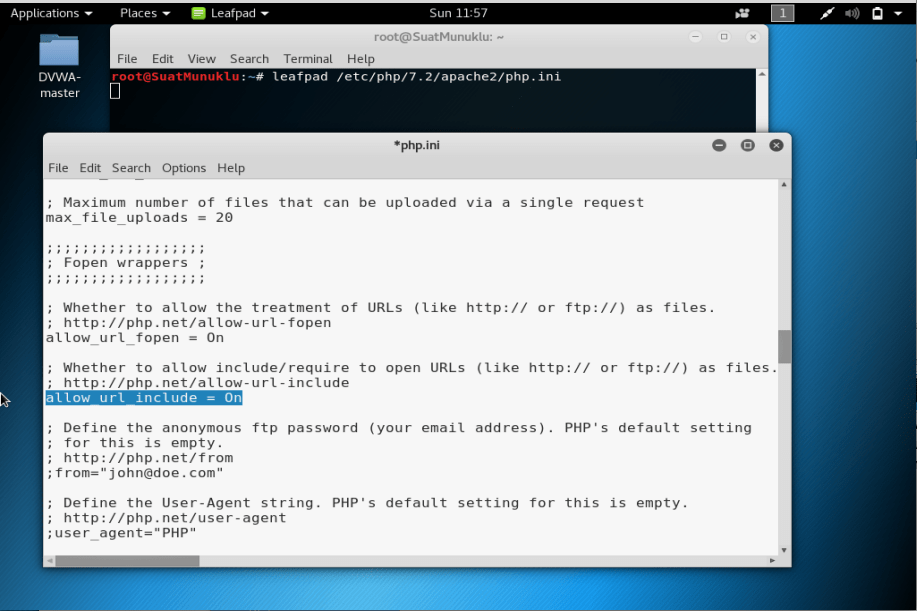Minimize the terminal window

pyautogui.click(x=695, y=37)
